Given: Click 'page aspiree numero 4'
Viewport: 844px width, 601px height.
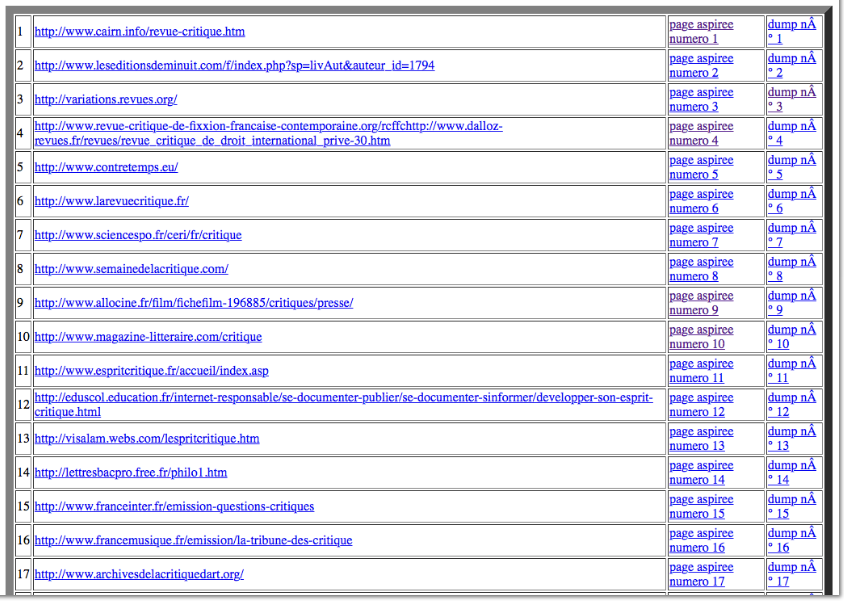Looking at the screenshot, I should (701, 133).
